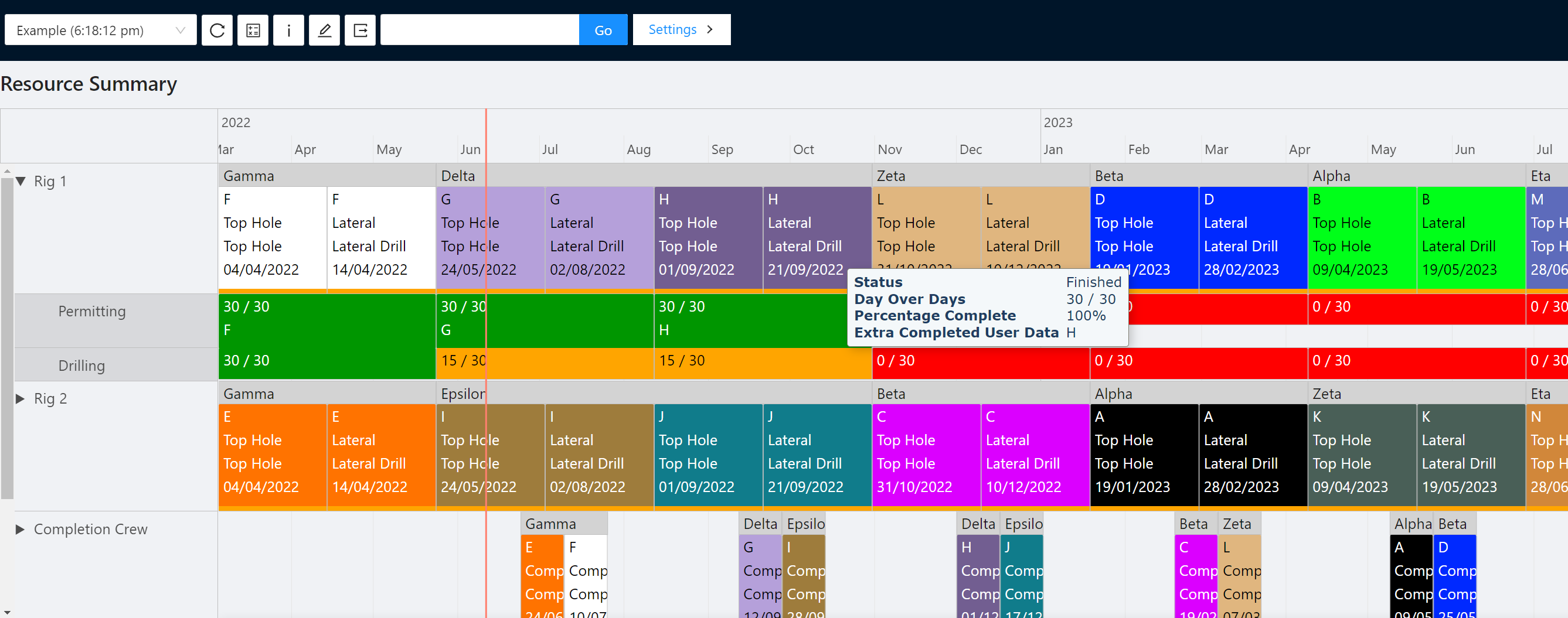Screen dimensions: 1568x618
Task: Open the Example (6:18:12 pm) dropdown
Action: point(100,30)
